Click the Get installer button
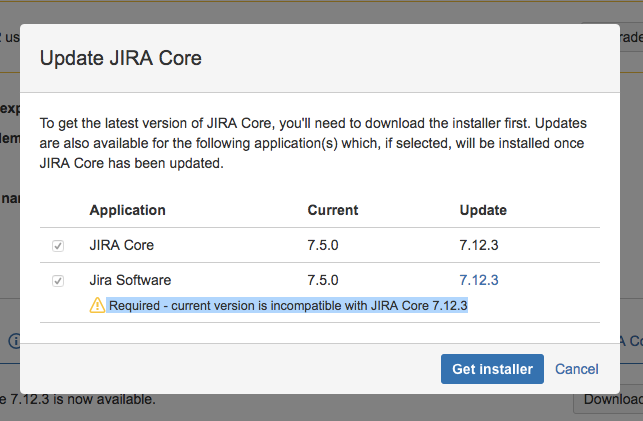 coord(492,369)
